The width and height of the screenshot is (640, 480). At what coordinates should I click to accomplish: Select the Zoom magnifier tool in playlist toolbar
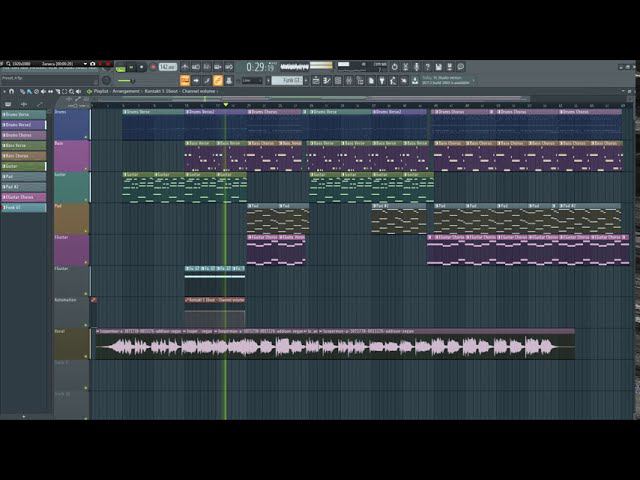pyautogui.click(x=71, y=91)
